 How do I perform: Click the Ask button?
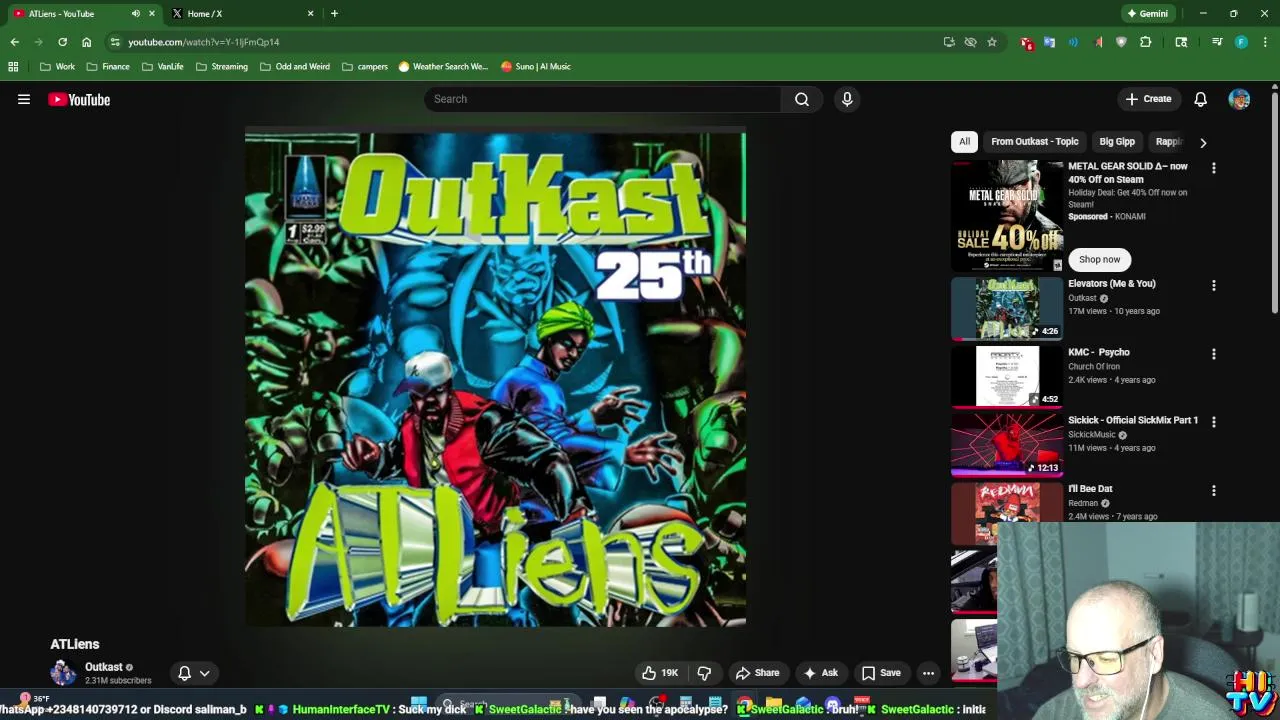click(x=820, y=673)
